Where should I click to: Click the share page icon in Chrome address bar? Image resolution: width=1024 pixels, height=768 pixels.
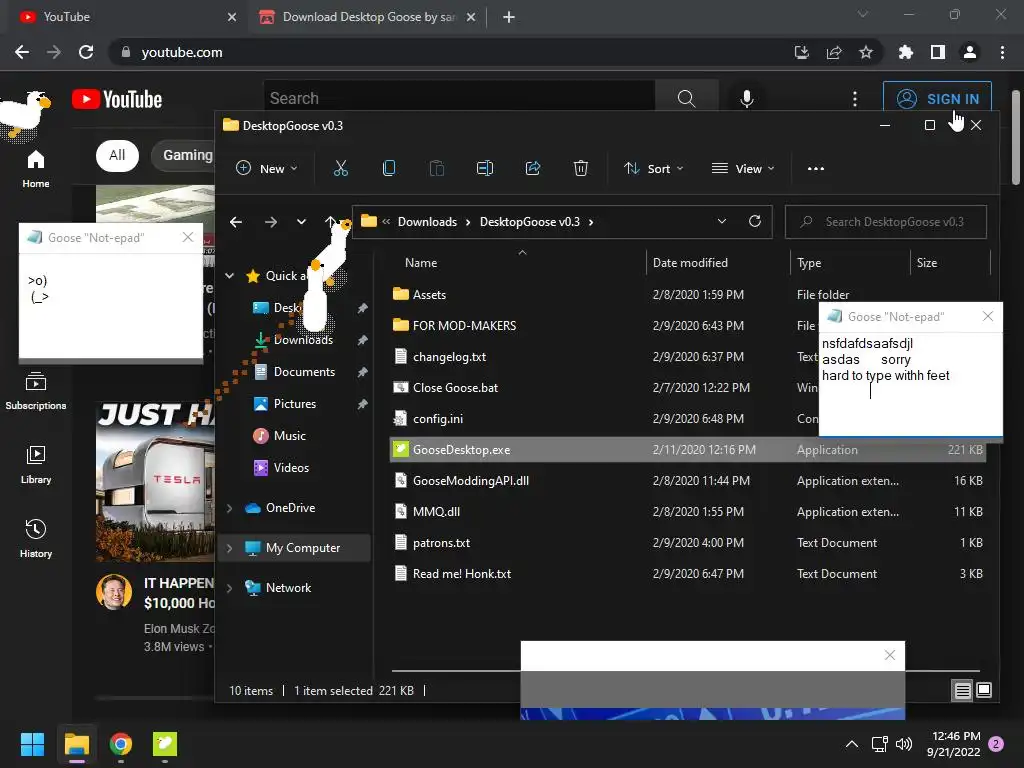coord(834,52)
